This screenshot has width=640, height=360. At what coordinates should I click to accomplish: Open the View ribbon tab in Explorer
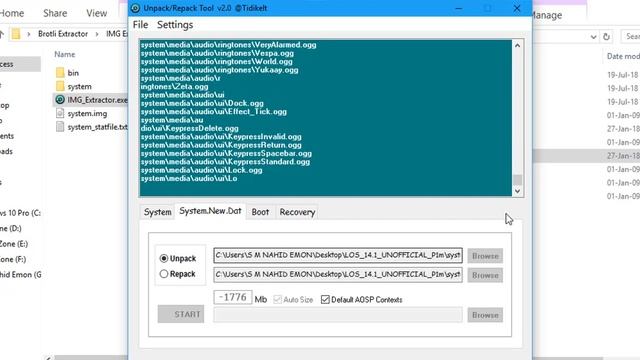click(x=97, y=13)
